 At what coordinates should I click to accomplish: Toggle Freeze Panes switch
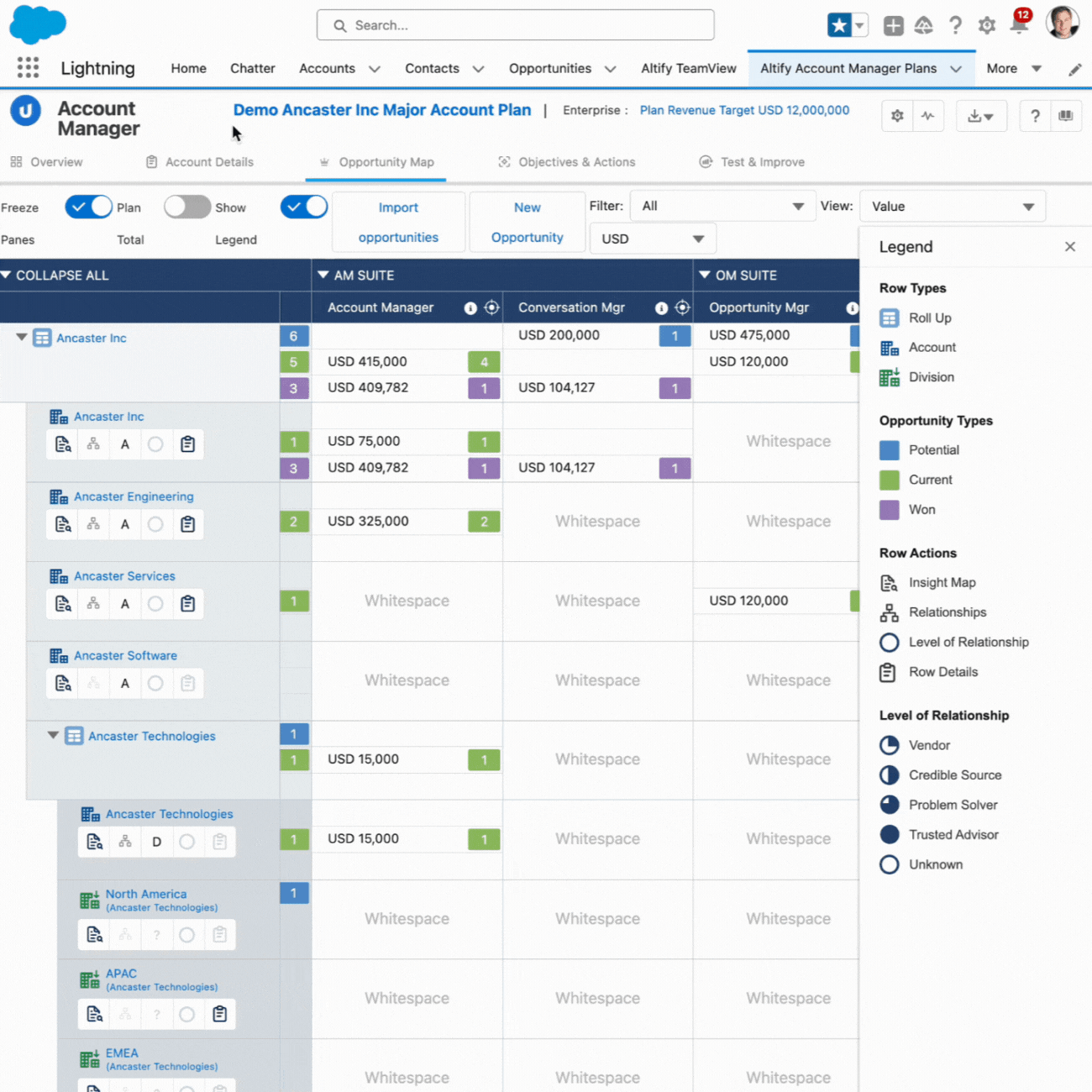(x=88, y=207)
